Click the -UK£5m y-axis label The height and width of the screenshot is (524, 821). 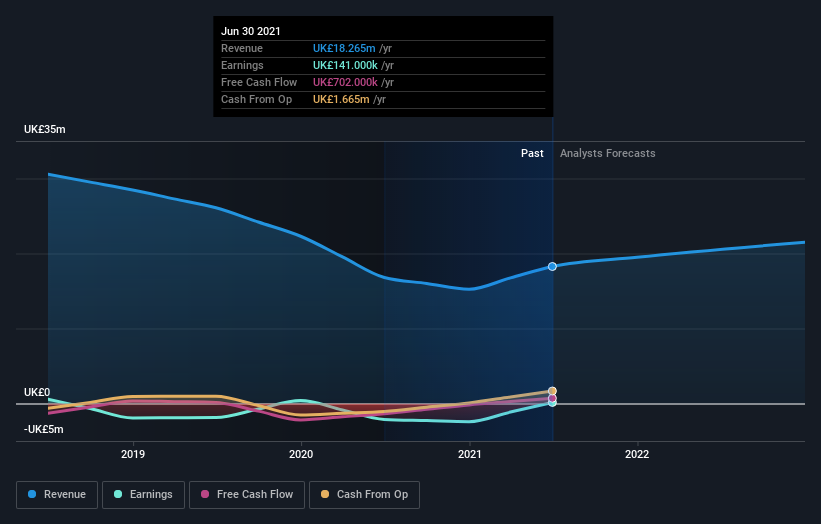tap(43, 429)
